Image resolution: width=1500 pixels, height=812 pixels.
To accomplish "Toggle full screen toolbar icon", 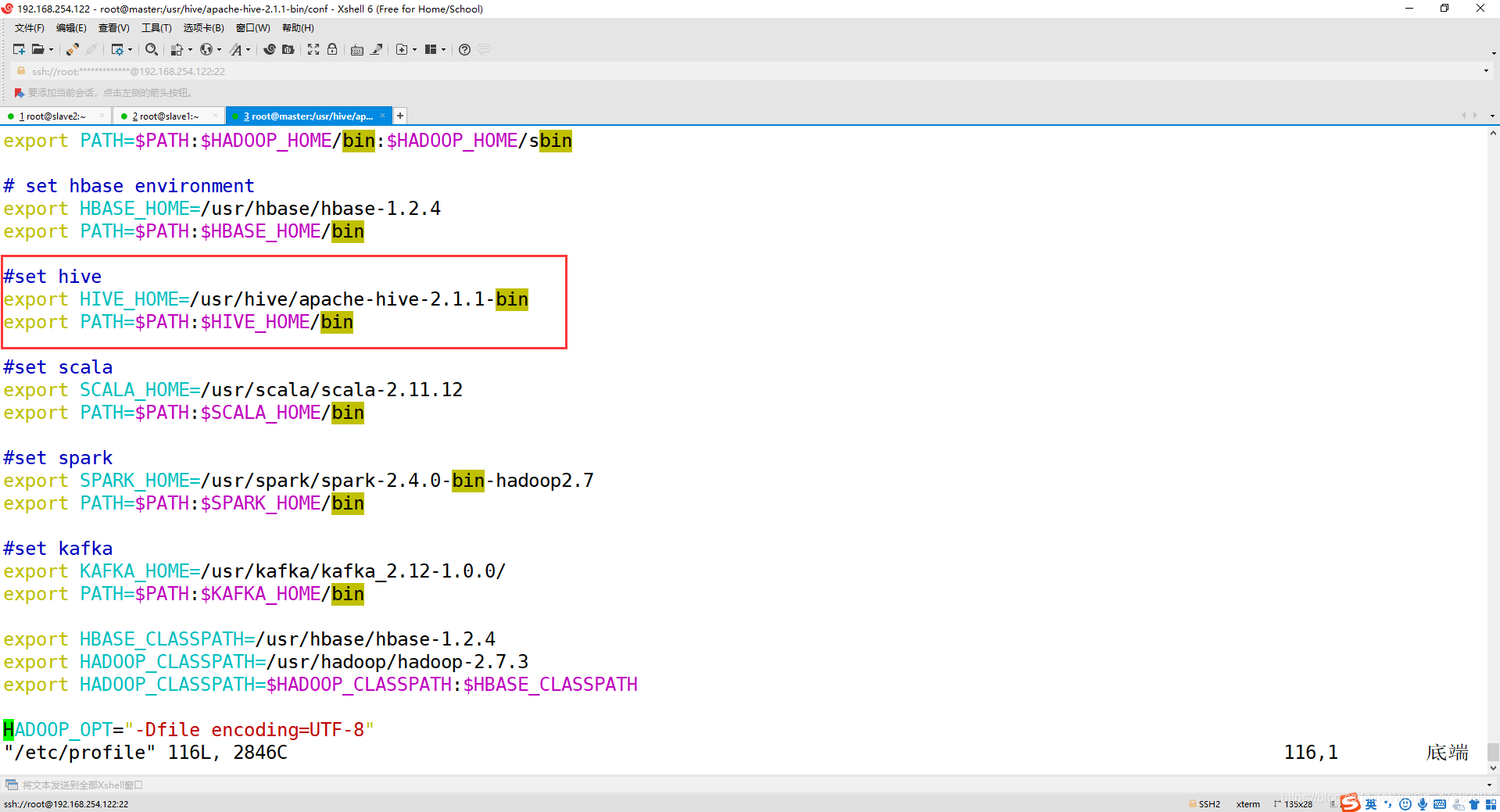I will tap(313, 49).
